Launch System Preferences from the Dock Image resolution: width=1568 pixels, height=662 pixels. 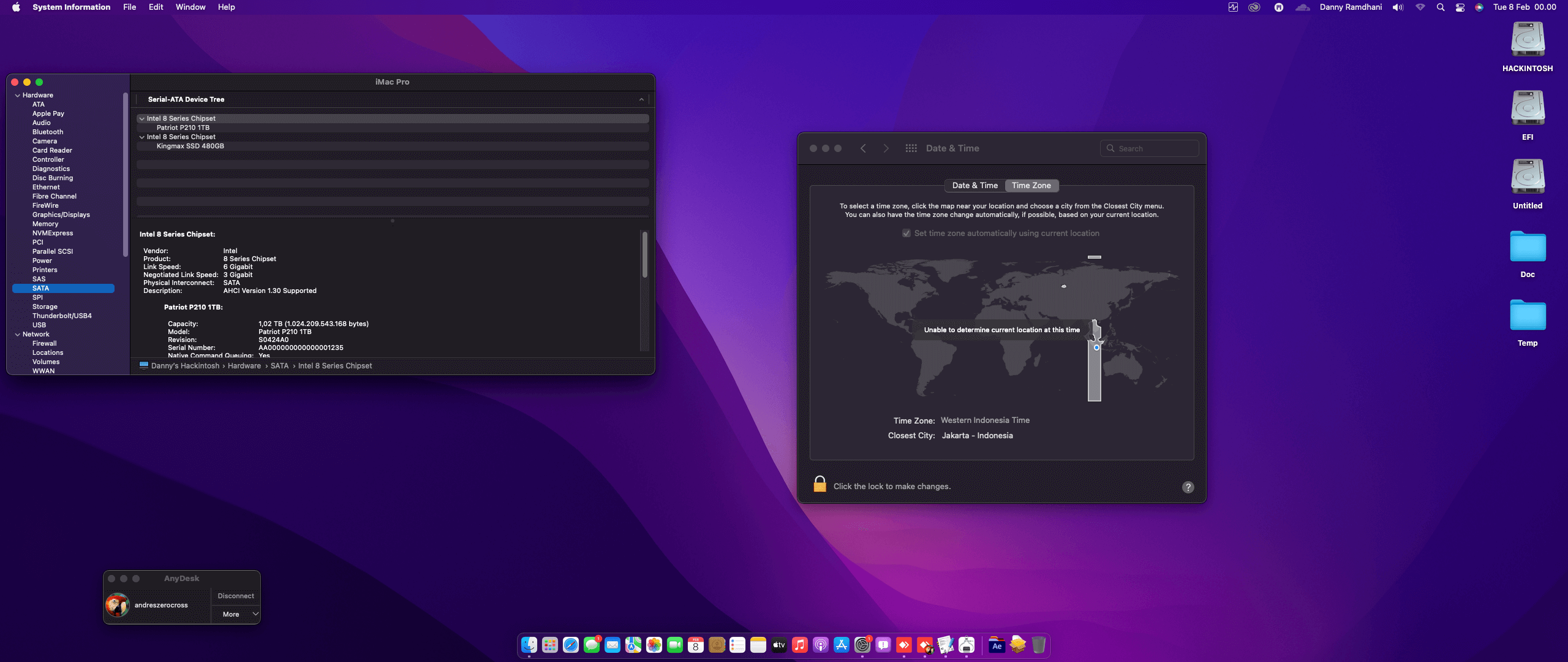pyautogui.click(x=862, y=645)
